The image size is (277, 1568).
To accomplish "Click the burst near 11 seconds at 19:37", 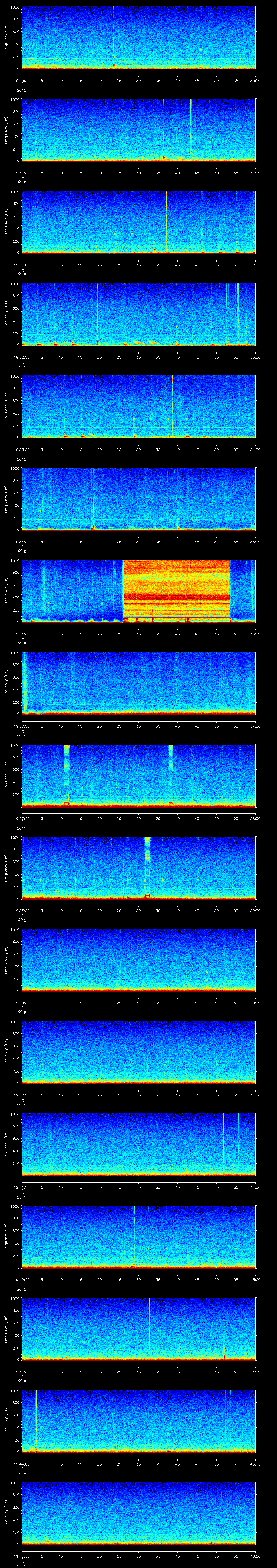I will 66,775.
